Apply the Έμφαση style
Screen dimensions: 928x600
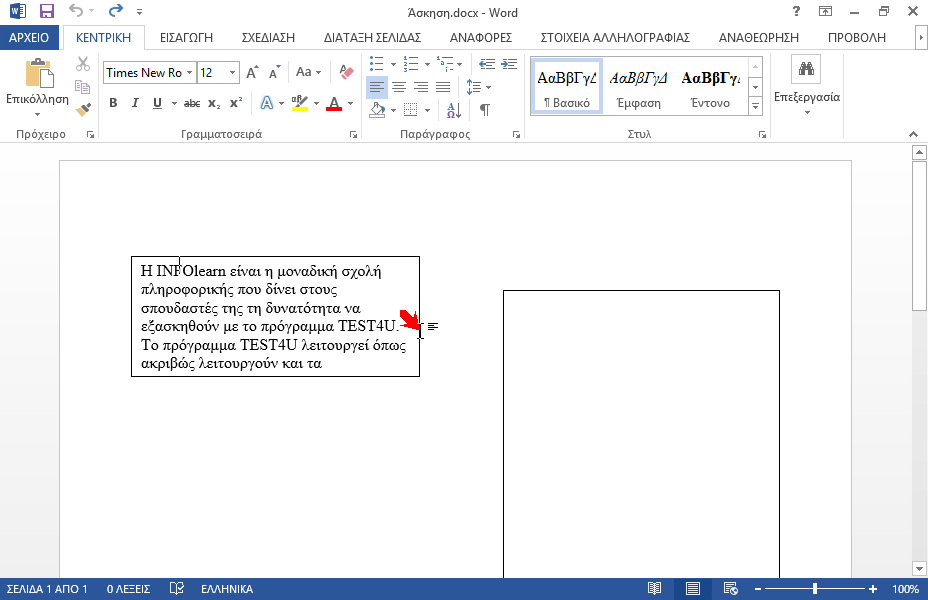pos(639,86)
